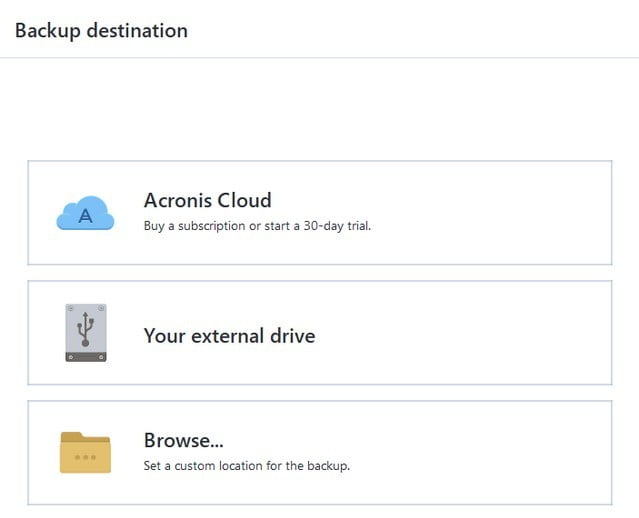Click the three dots on the folder icon
This screenshot has width=639, height=518.
tap(85, 457)
